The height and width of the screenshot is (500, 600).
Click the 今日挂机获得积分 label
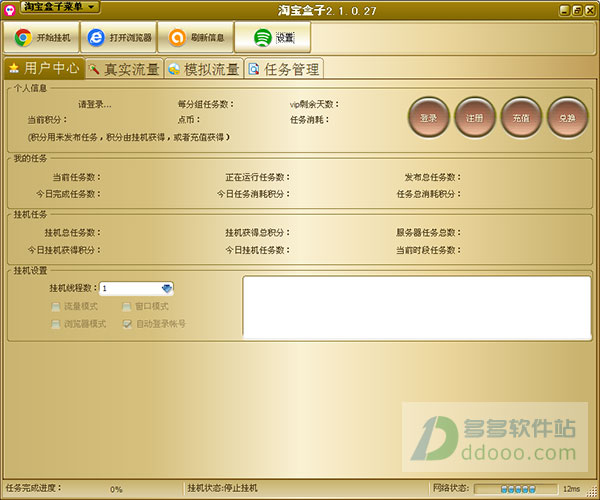[x=64, y=250]
